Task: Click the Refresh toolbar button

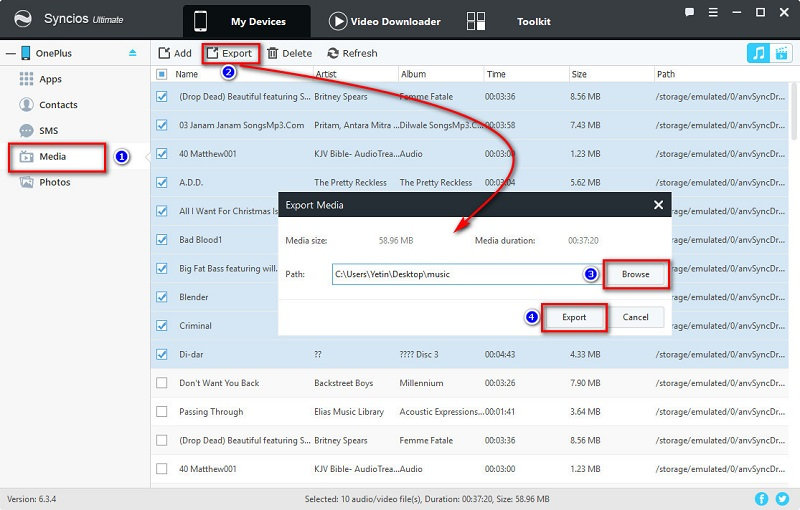Action: 353,53
